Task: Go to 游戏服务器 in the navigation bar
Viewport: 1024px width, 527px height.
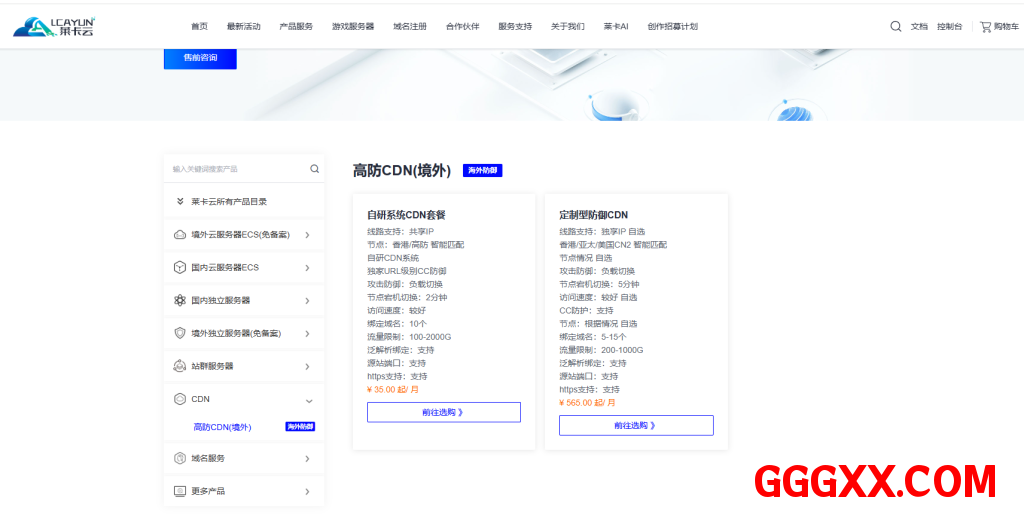Action: (x=353, y=26)
